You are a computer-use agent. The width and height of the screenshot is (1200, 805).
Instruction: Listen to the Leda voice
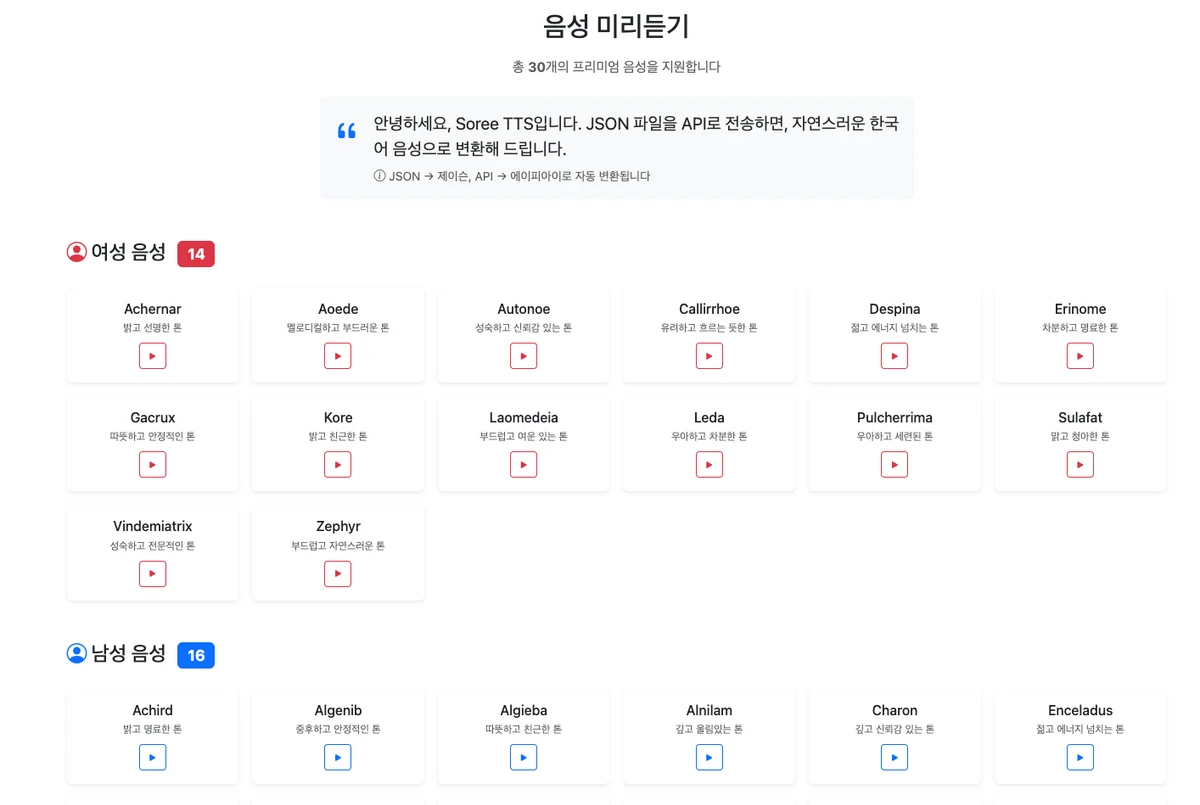pos(709,465)
